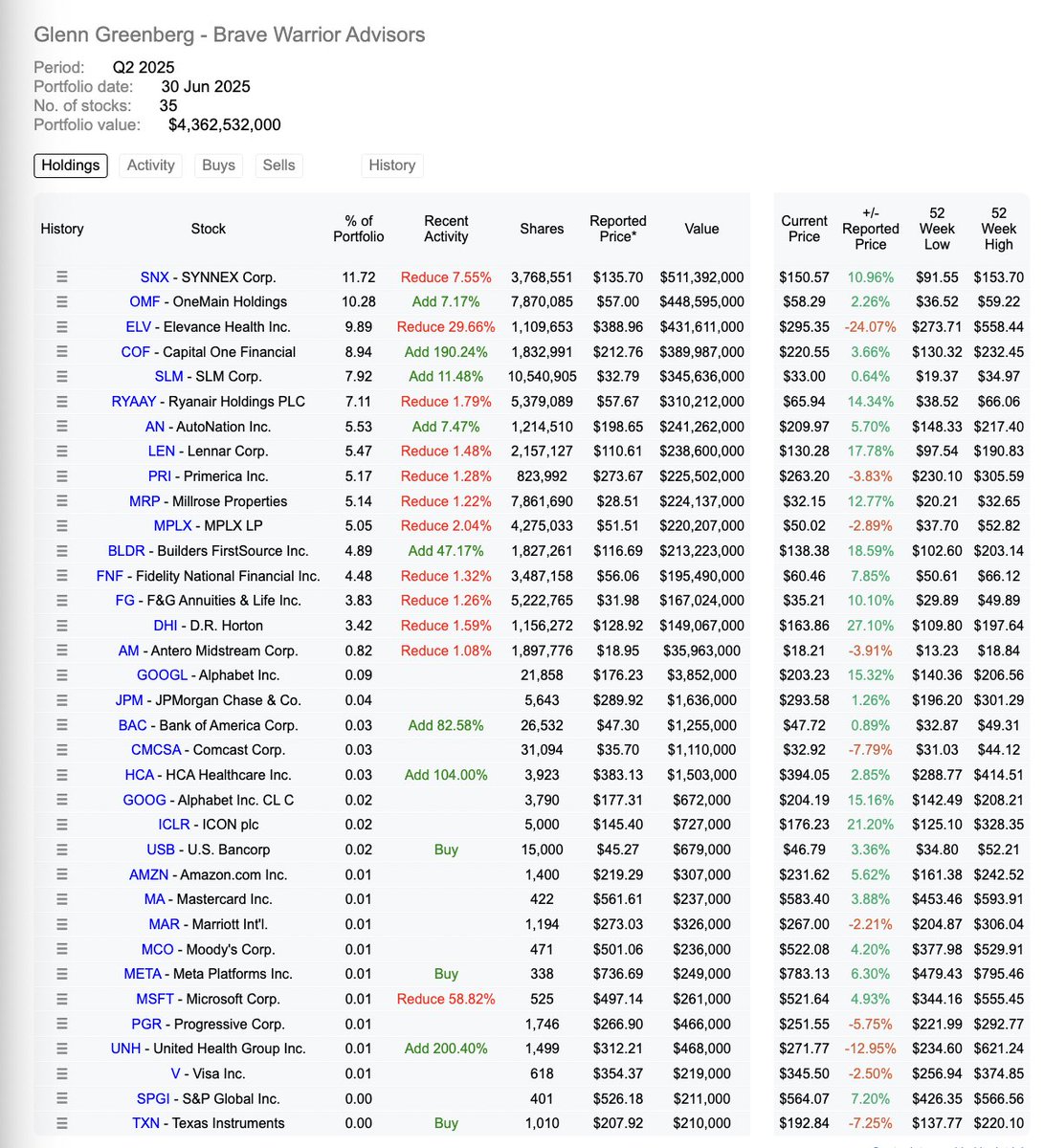1044x1148 pixels.
Task: Open history icon for AutoNation row
Action: tap(62, 427)
